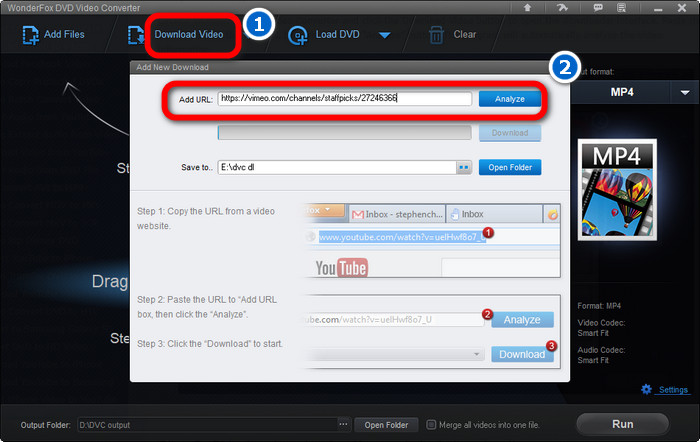Click the Step 3 instruction text
The height and width of the screenshot is (442, 700).
(x=210, y=344)
